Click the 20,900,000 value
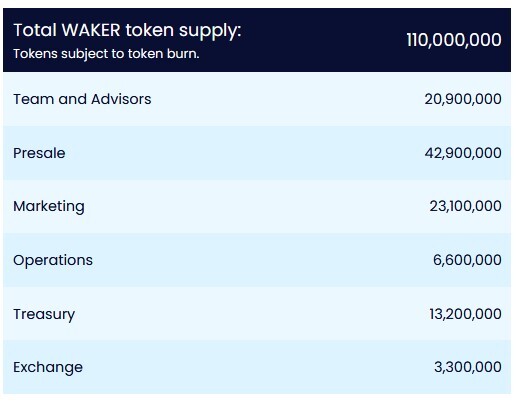Image resolution: width=521 pixels, height=403 pixels. 463,99
